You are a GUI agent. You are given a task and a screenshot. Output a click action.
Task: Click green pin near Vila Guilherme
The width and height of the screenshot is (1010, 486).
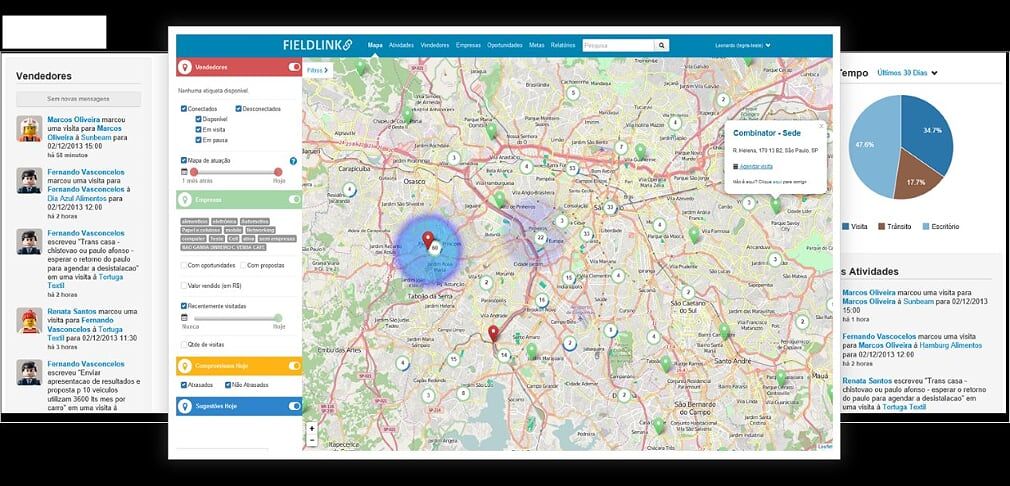coord(640,151)
